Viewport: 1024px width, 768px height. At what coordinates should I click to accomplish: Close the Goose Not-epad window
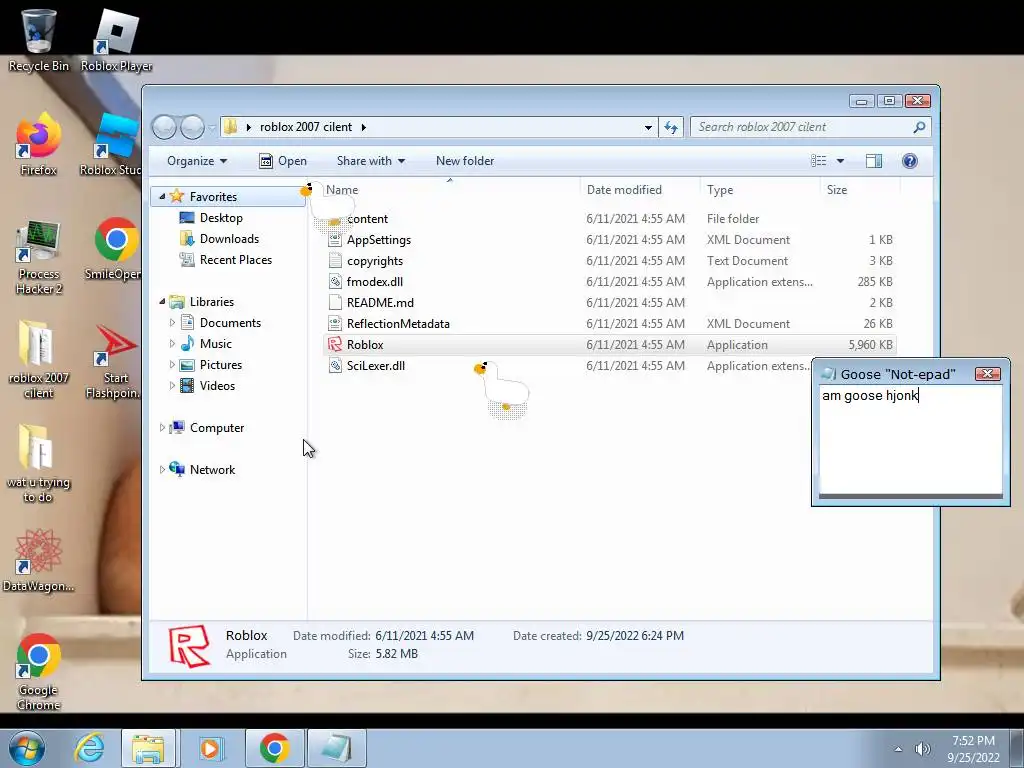click(x=987, y=374)
